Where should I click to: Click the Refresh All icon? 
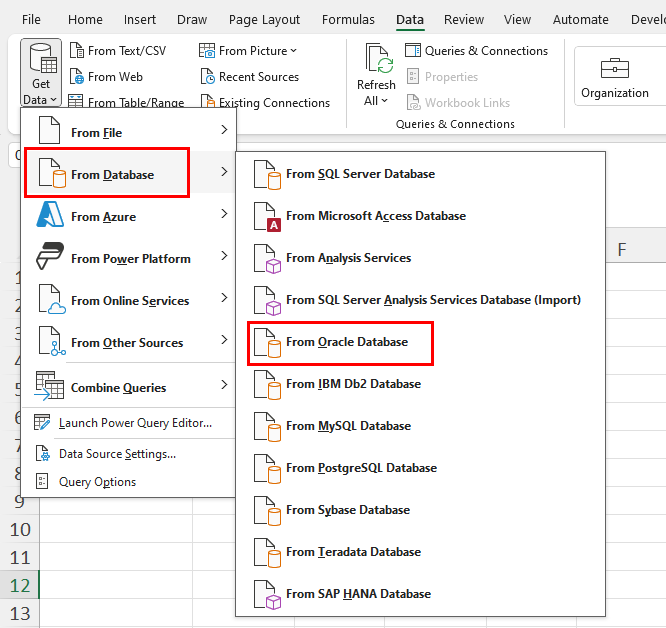tap(379, 59)
